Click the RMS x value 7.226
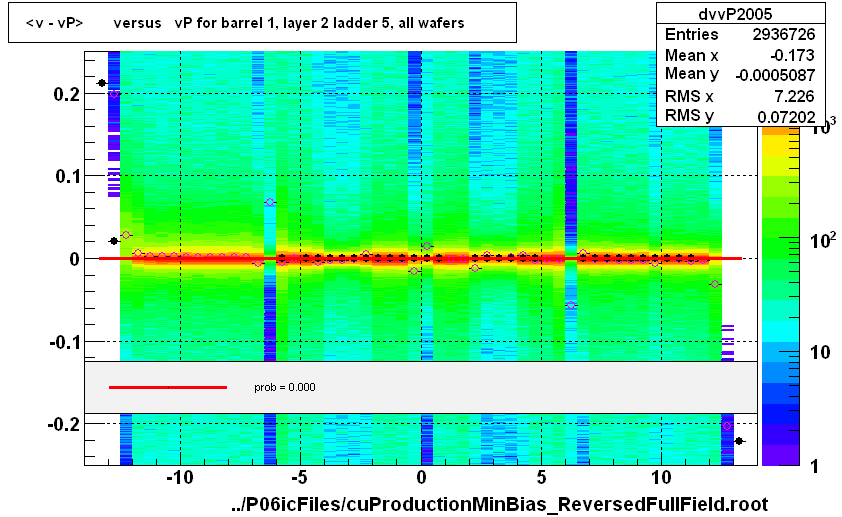 [794, 96]
